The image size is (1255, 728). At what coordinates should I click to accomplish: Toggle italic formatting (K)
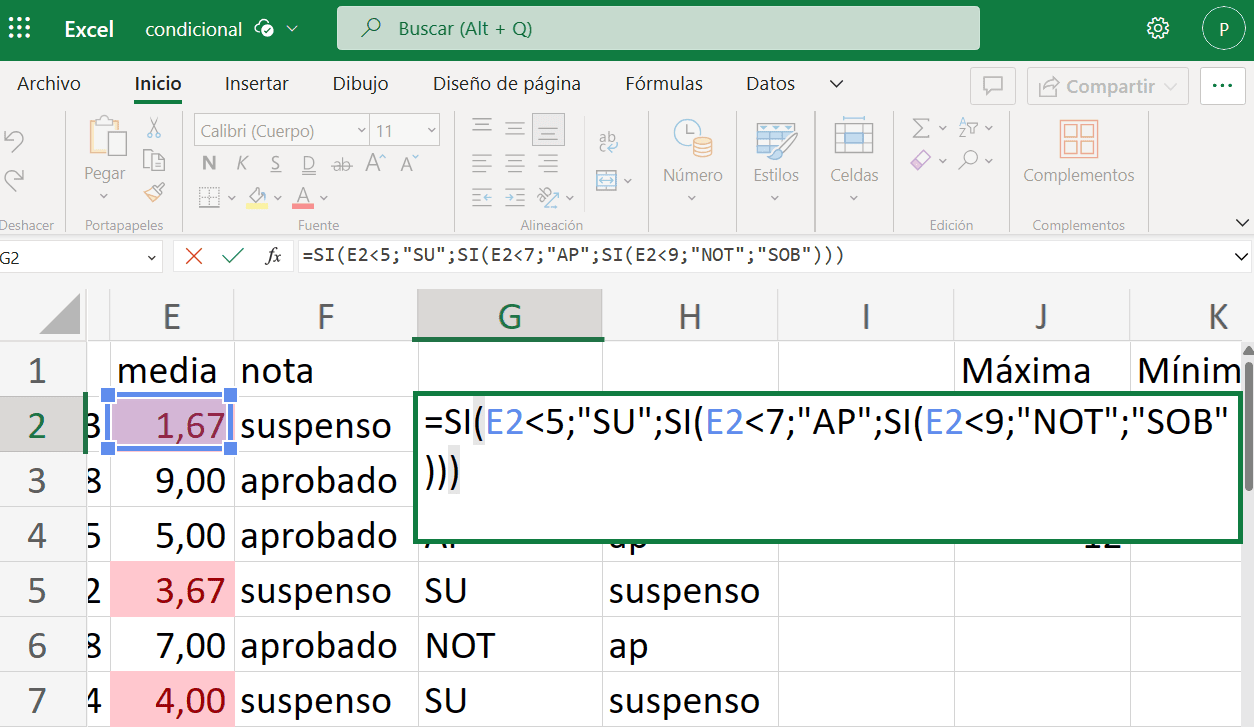pyautogui.click(x=242, y=164)
